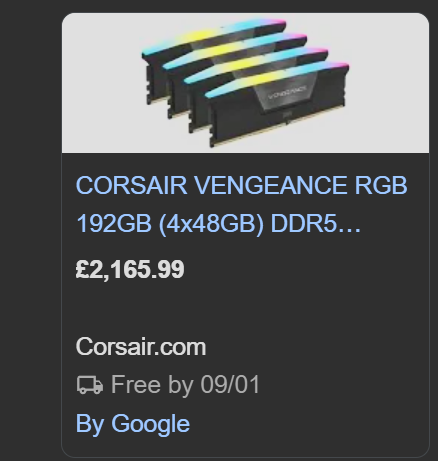Click the word 'CORSAIR' in the title
Viewport: 438px width, 461px height.
coord(131,185)
